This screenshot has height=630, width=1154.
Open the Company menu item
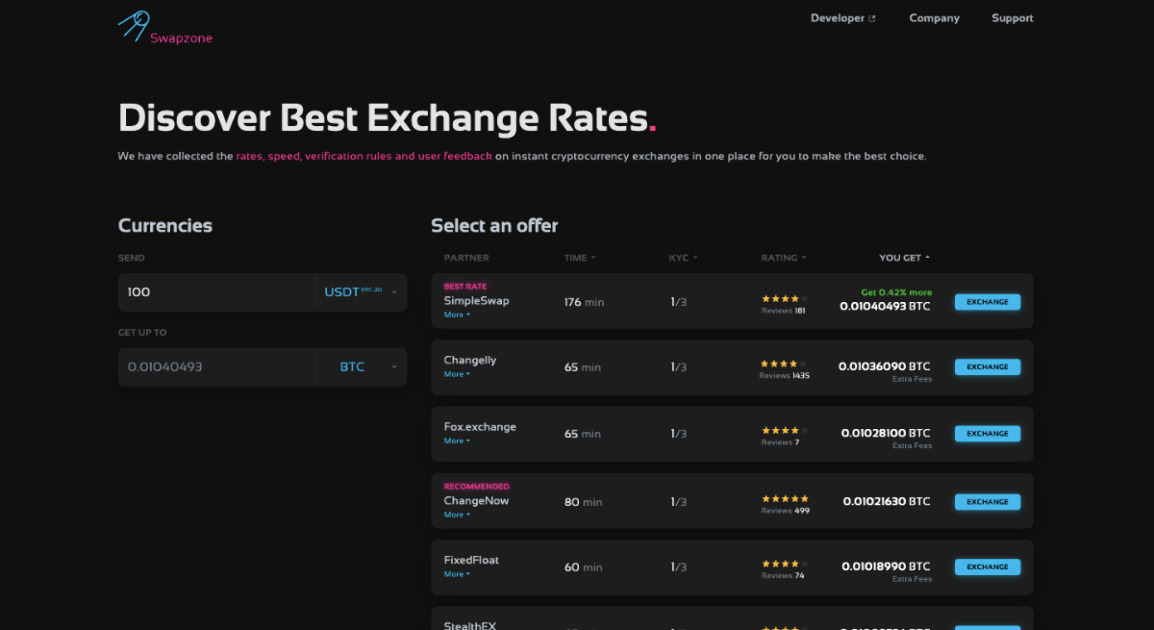[x=934, y=18]
